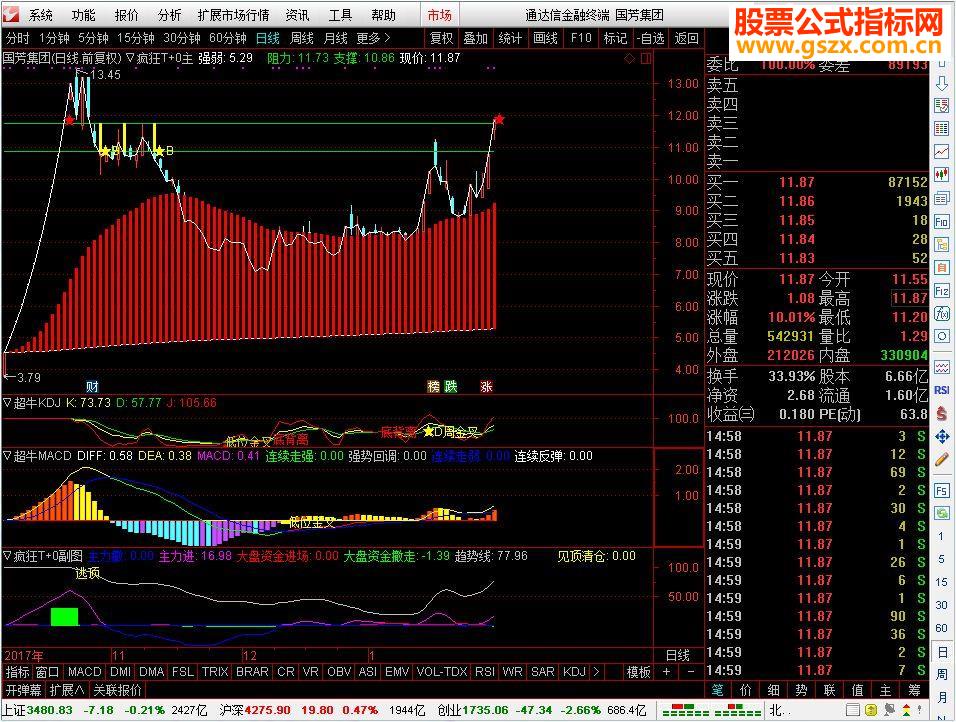Expand the 疯狂T+0副图 indicator dropdown

(7, 556)
